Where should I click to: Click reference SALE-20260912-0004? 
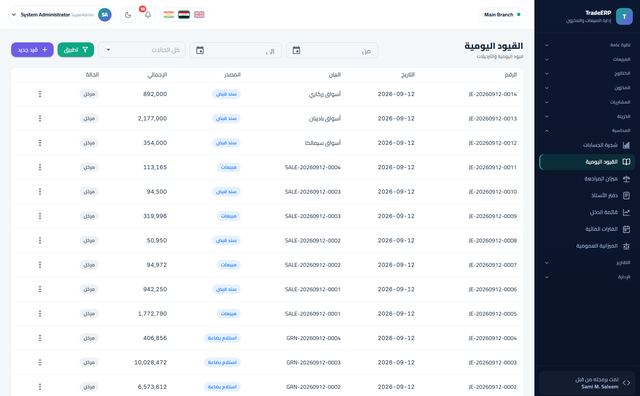313,167
